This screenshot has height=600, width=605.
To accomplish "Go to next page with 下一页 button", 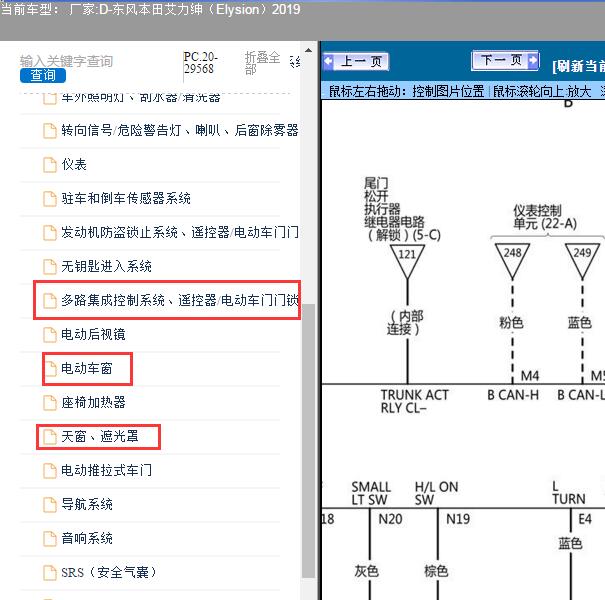I will pyautogui.click(x=505, y=60).
